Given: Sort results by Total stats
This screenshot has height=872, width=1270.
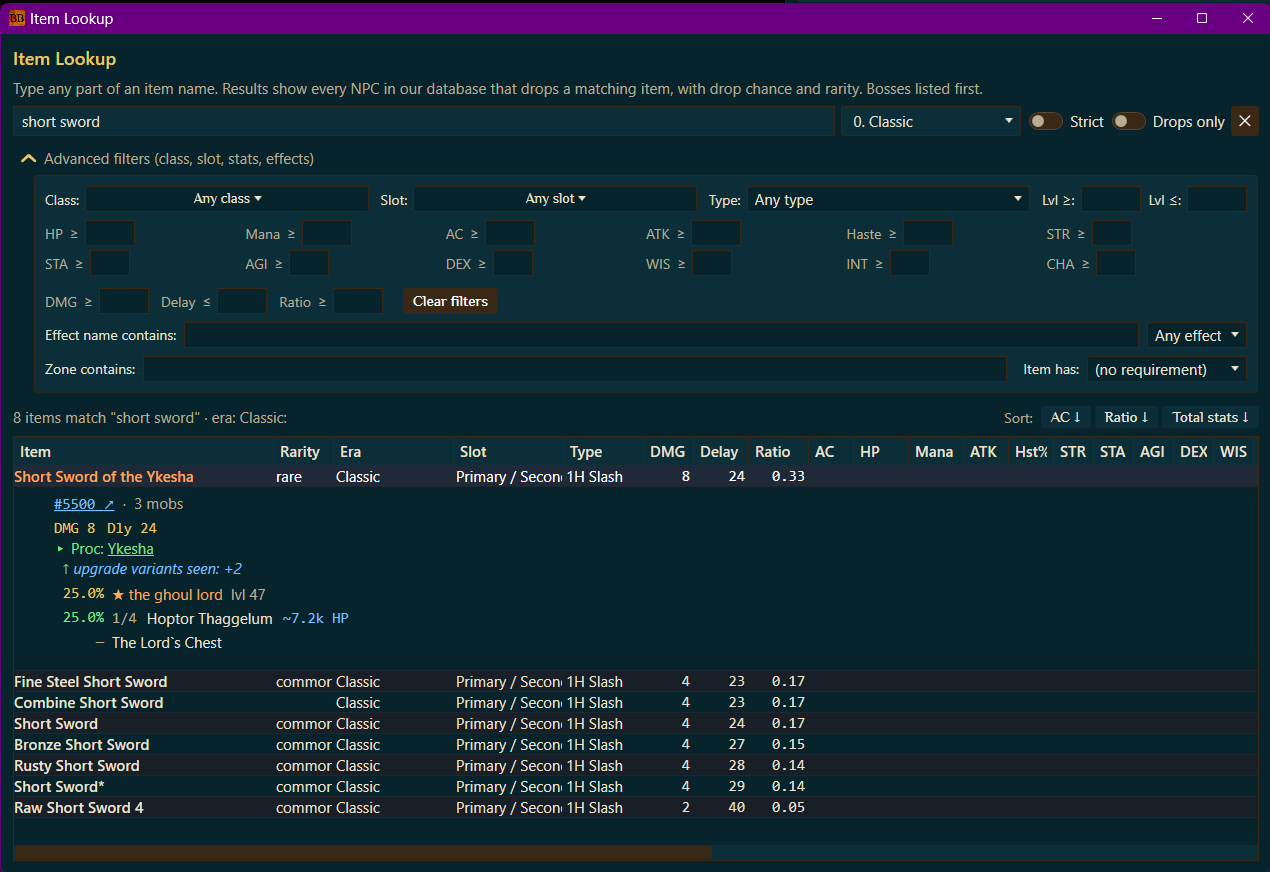Looking at the screenshot, I should click(1210, 417).
